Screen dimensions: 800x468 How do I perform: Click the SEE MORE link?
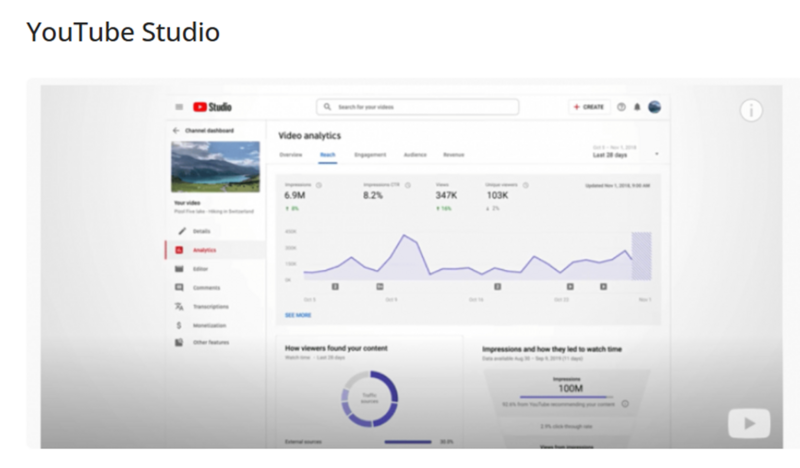[298, 315]
